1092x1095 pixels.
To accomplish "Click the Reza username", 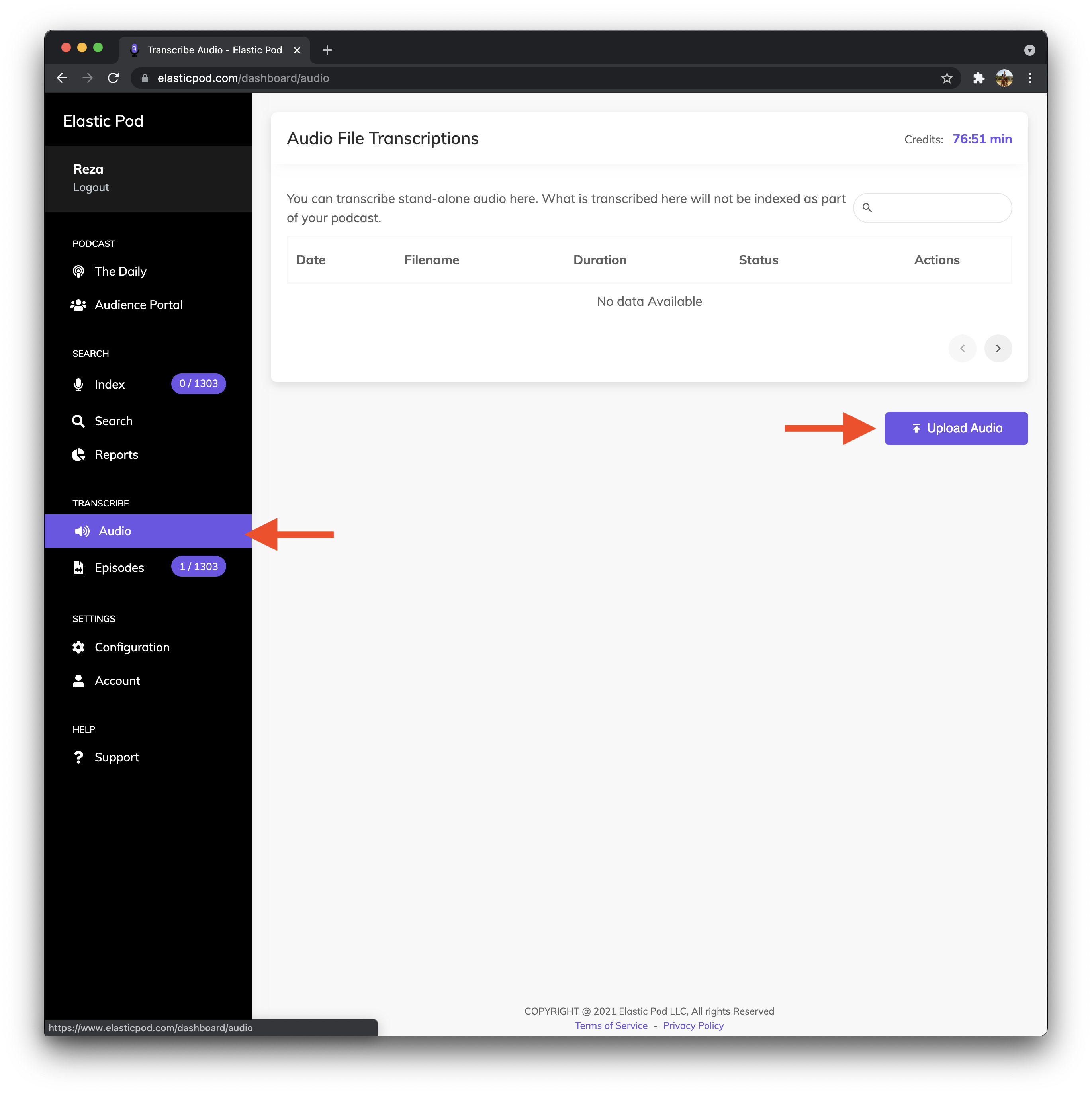I will tap(88, 169).
